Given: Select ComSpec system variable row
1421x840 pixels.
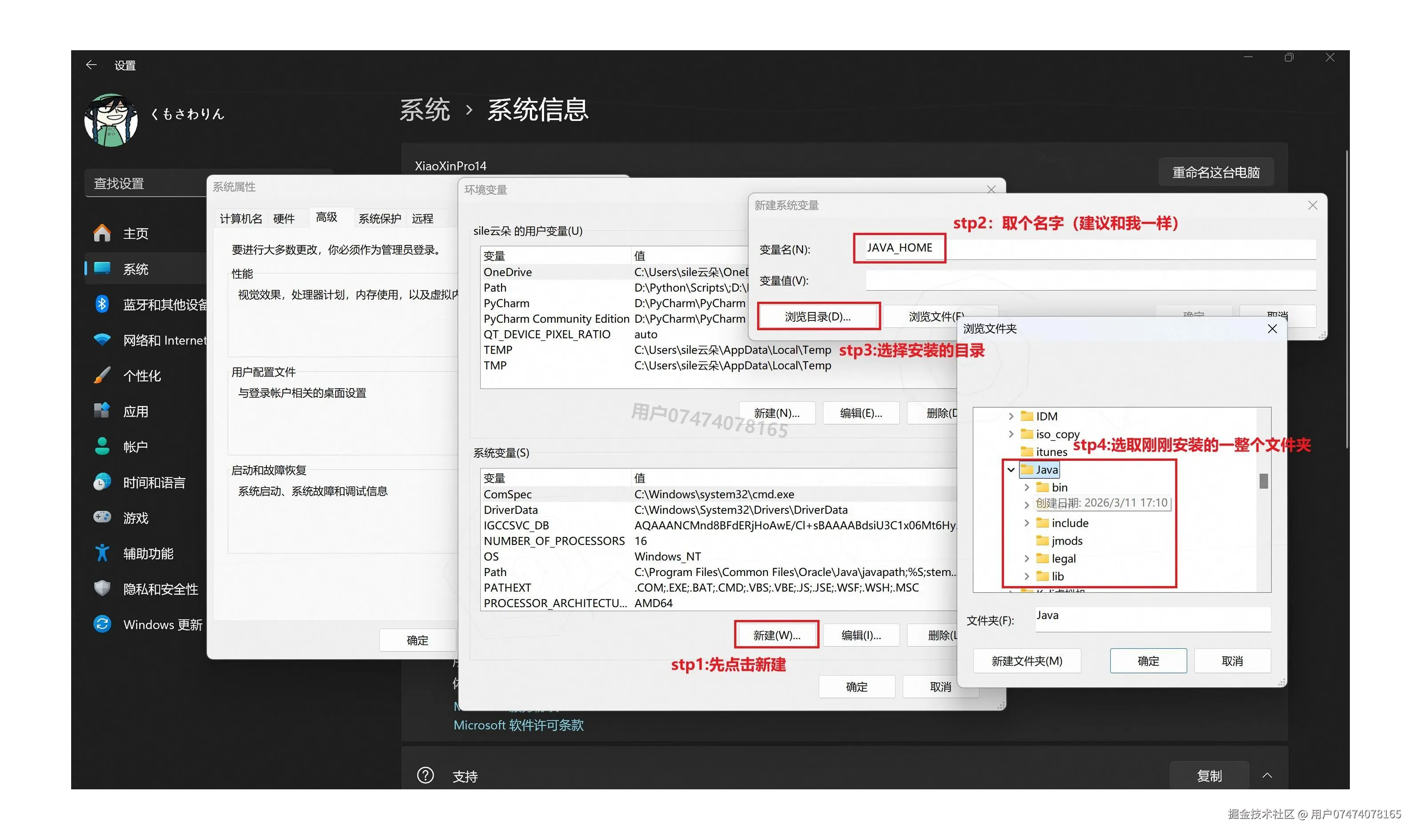Looking at the screenshot, I should (x=718, y=494).
